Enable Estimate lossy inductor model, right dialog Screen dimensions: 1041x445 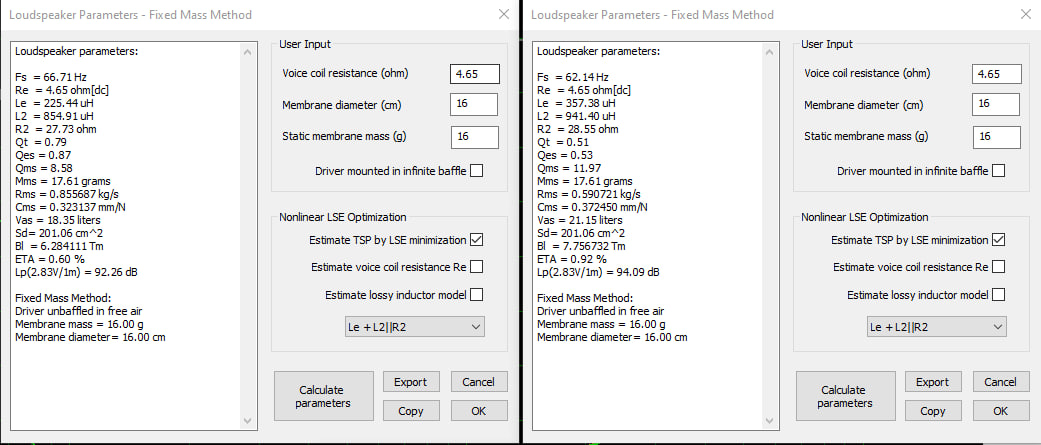coord(999,295)
